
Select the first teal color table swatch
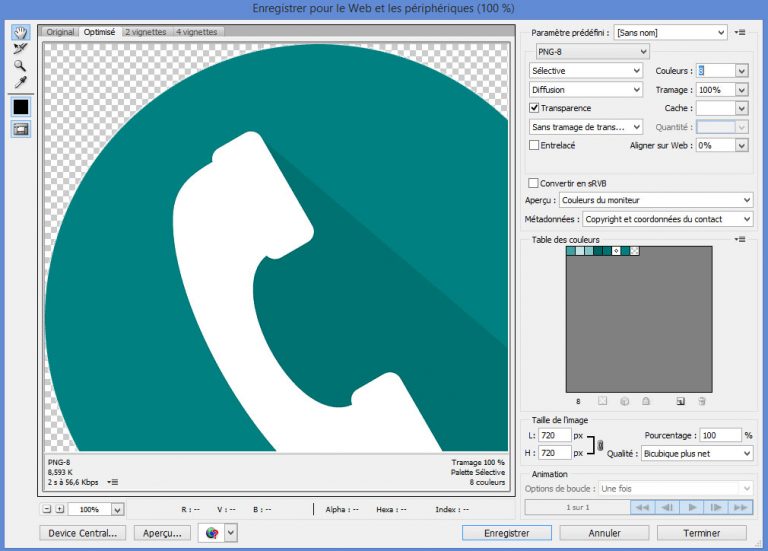(571, 251)
